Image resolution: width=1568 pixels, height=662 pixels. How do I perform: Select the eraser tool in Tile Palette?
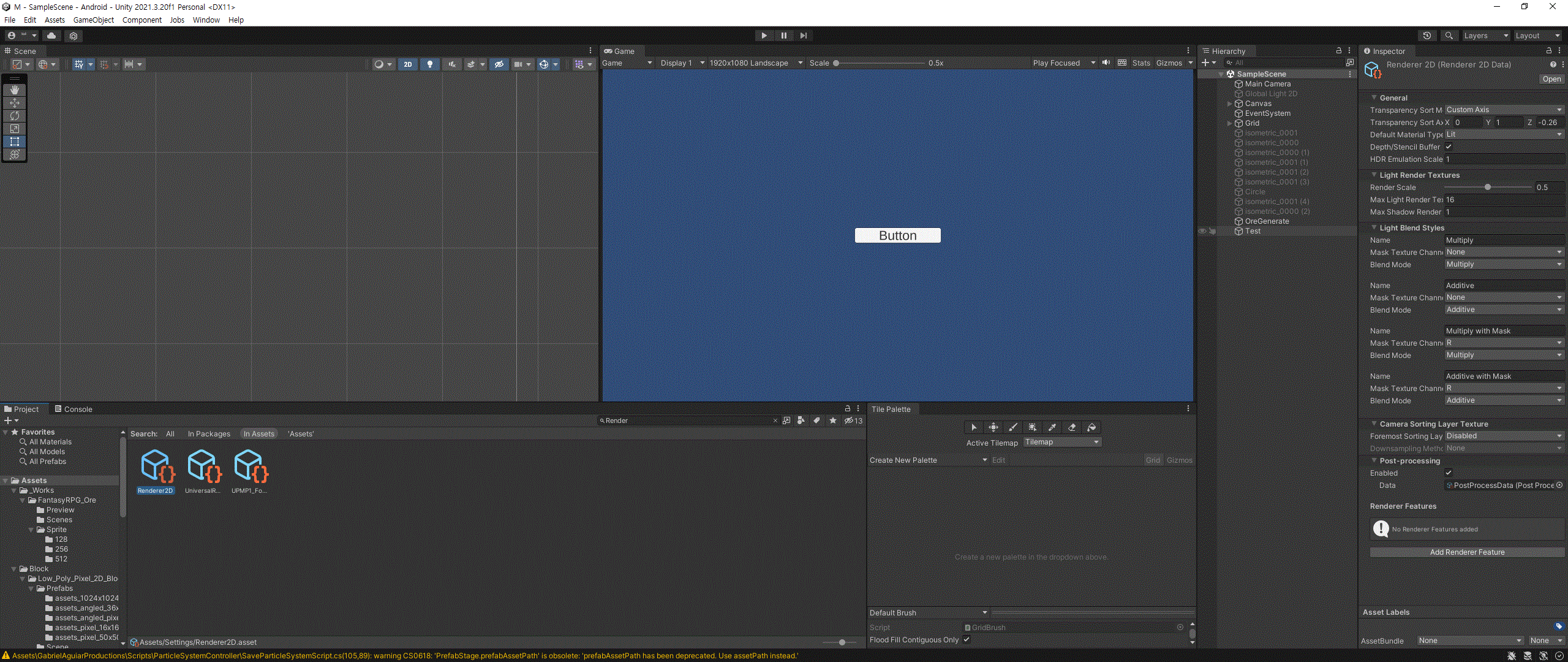1072,427
